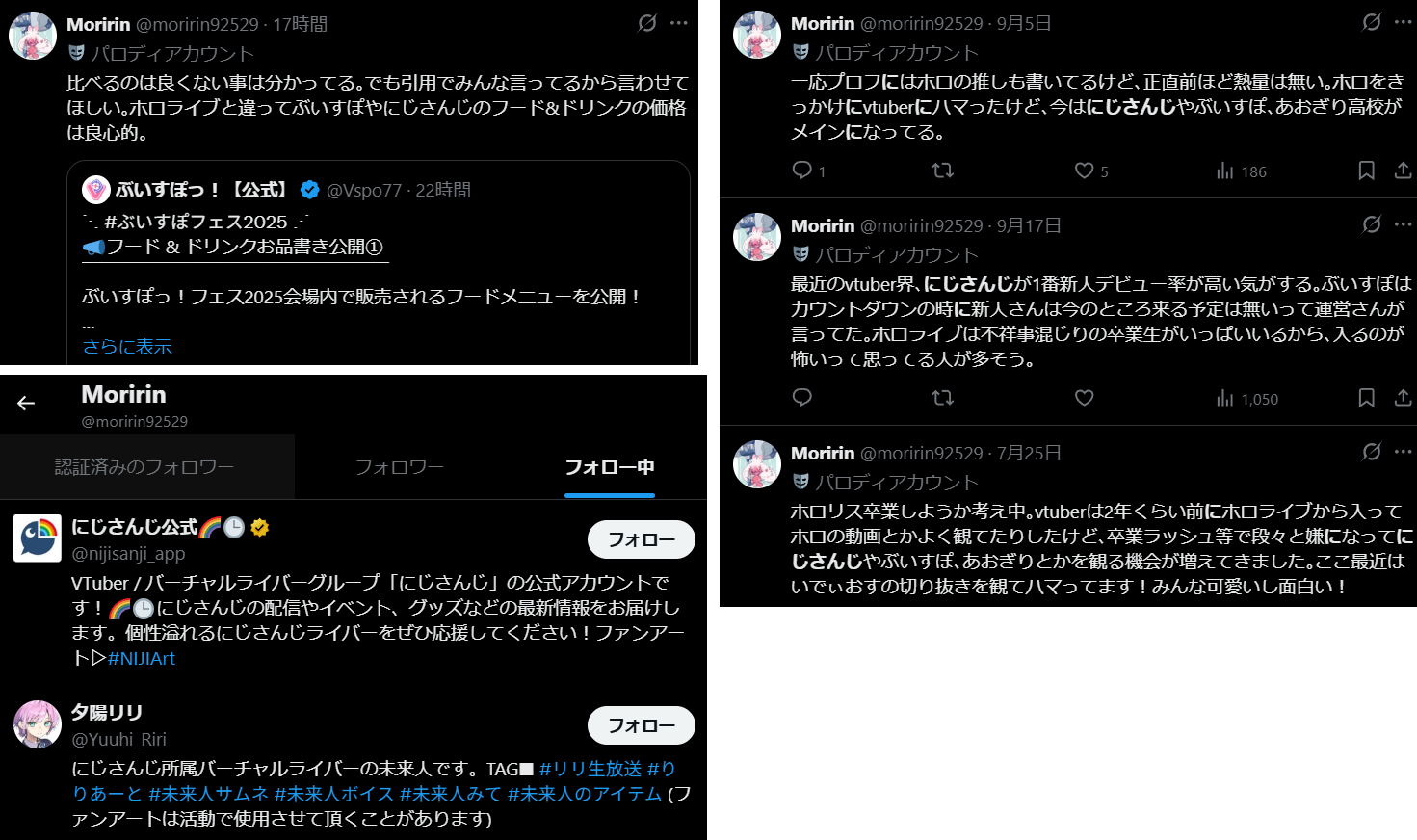The image size is (1417, 840).
Task: Expand quoted post with さらに表示
Action: [127, 347]
